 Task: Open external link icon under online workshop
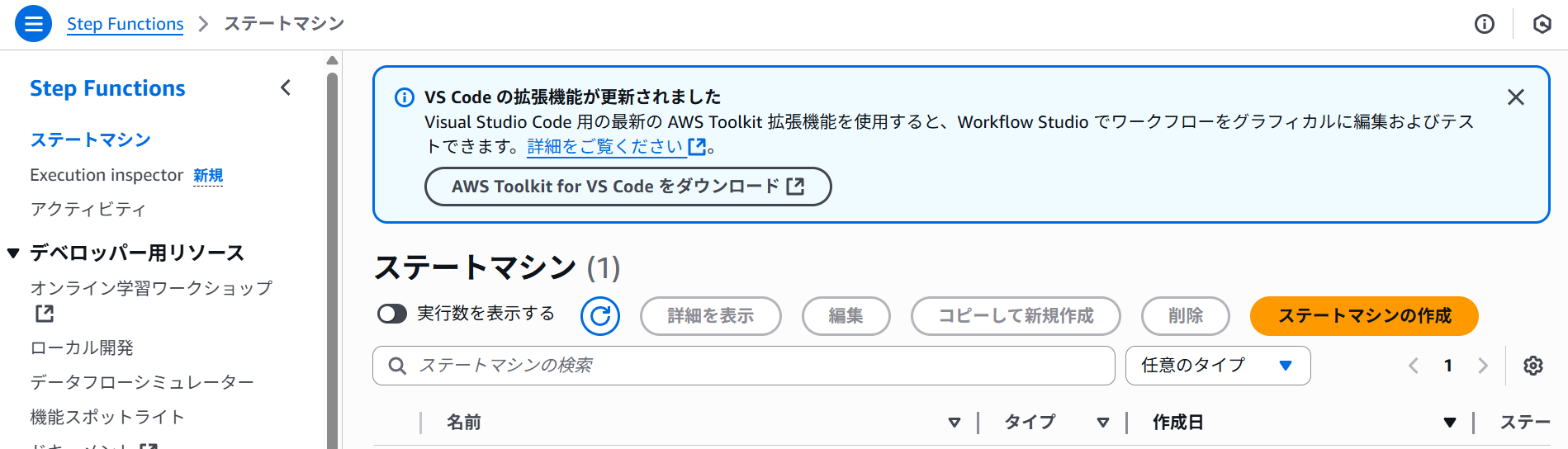[x=45, y=314]
